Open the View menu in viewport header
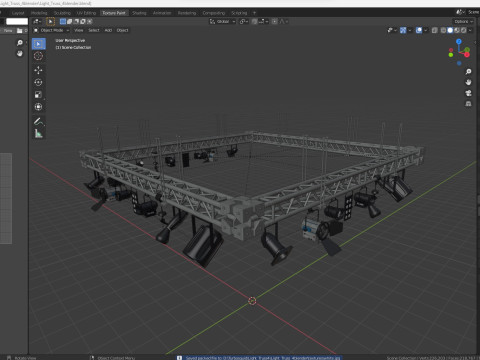The height and width of the screenshot is (360, 480). coord(79,30)
